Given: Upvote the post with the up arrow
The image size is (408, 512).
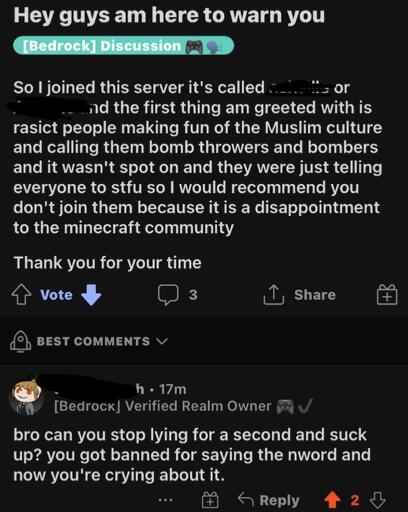Looking at the screenshot, I should click(x=21, y=295).
